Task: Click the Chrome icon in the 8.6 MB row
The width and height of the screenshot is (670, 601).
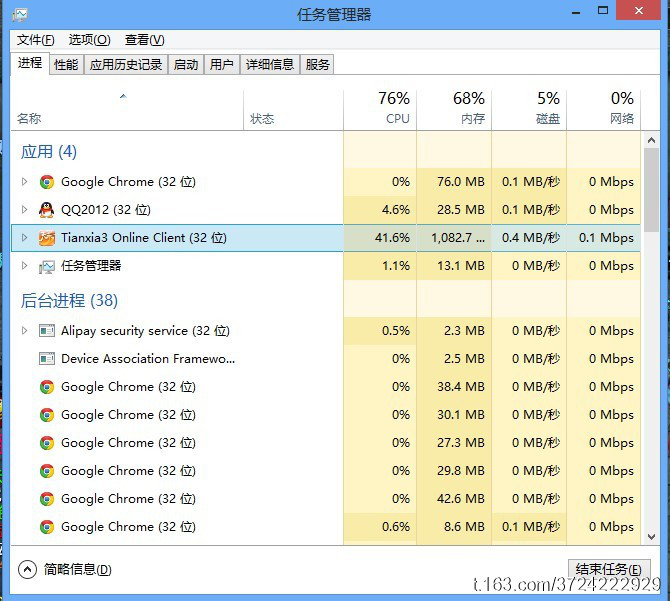Action: (47, 527)
